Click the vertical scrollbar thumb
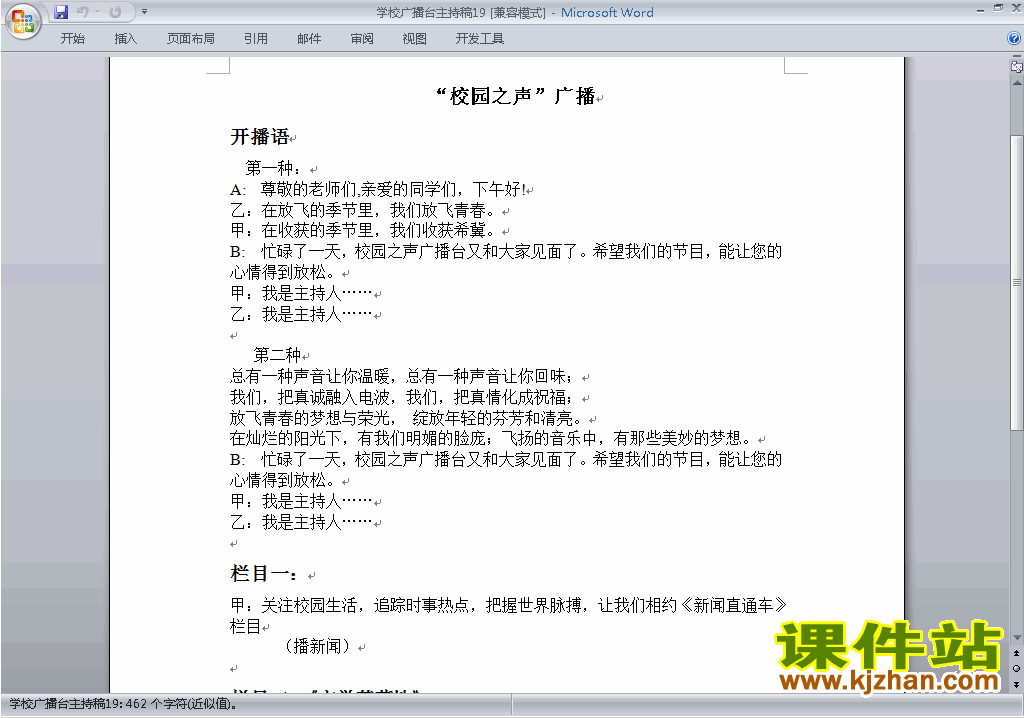The width and height of the screenshot is (1024, 718). (x=1016, y=283)
